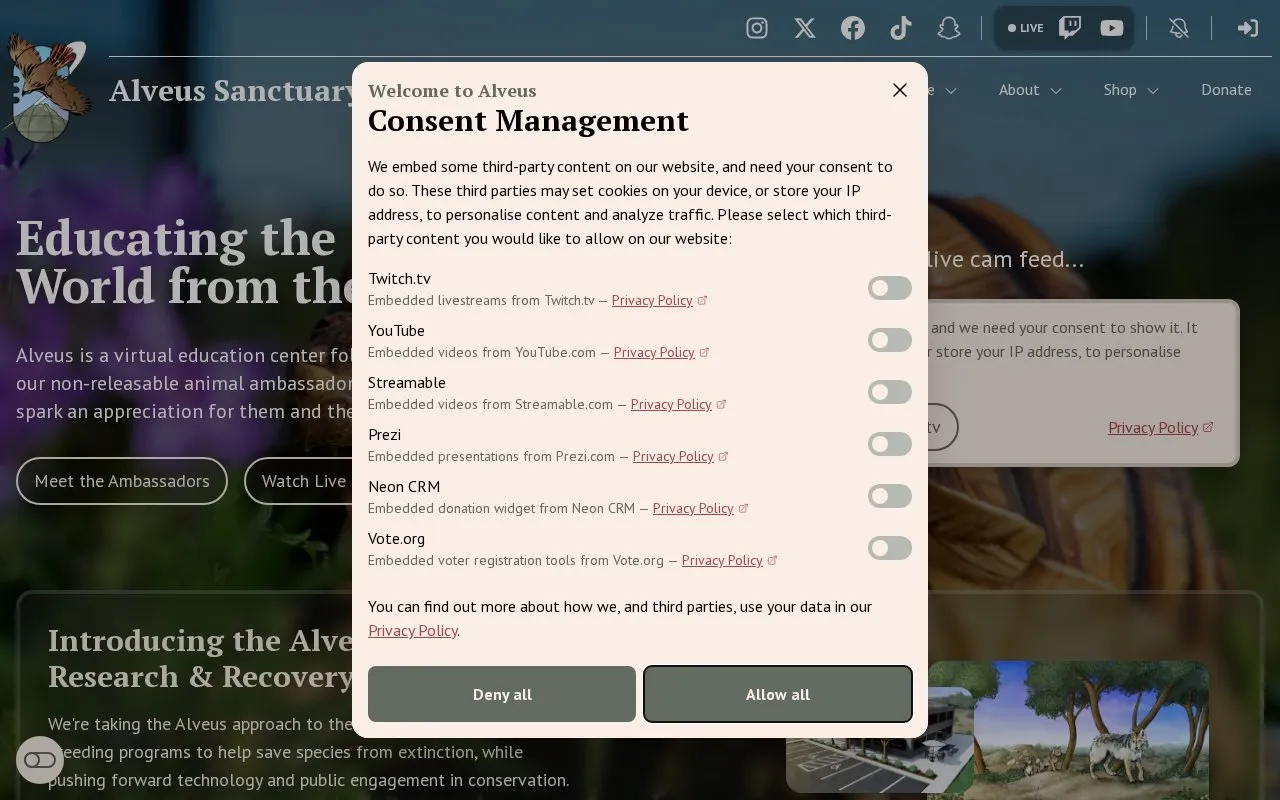Image resolution: width=1280 pixels, height=800 pixels.
Task: Open the YouTube icon in header
Action: [x=1112, y=28]
